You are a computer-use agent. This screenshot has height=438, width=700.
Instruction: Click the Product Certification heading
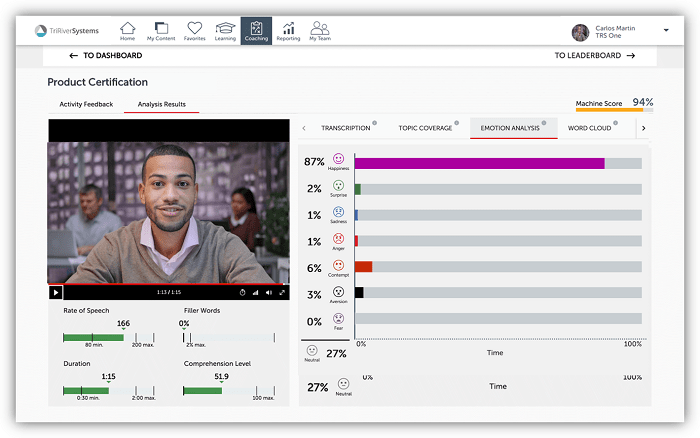97,82
